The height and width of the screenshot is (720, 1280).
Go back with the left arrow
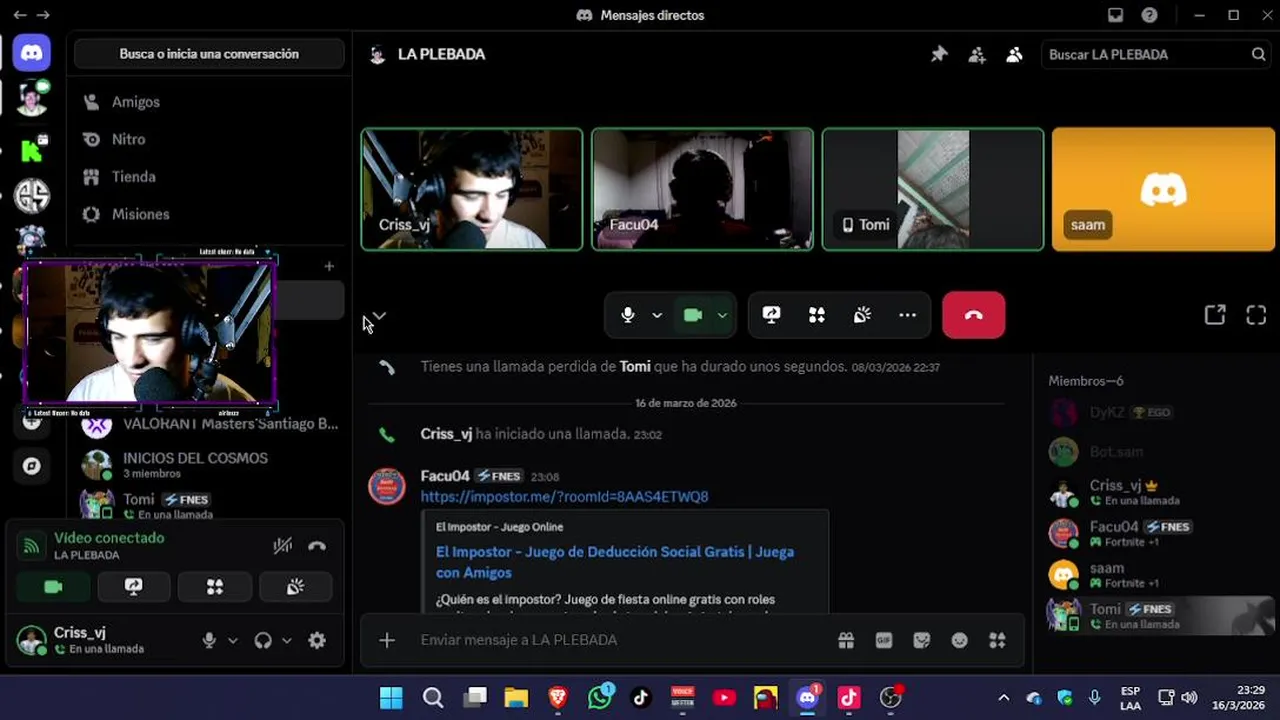(19, 15)
